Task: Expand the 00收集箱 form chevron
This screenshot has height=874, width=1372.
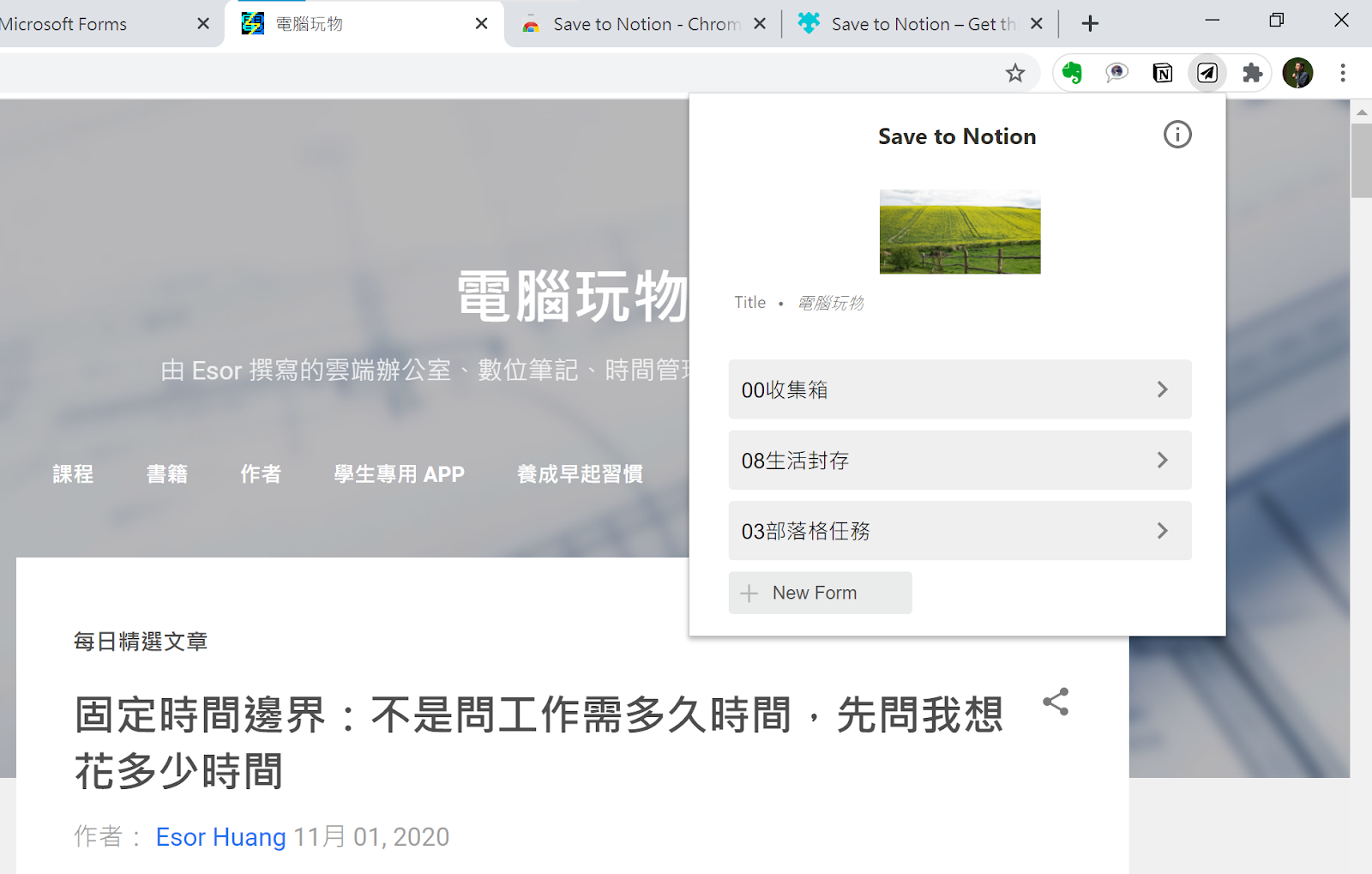Action: click(1162, 389)
